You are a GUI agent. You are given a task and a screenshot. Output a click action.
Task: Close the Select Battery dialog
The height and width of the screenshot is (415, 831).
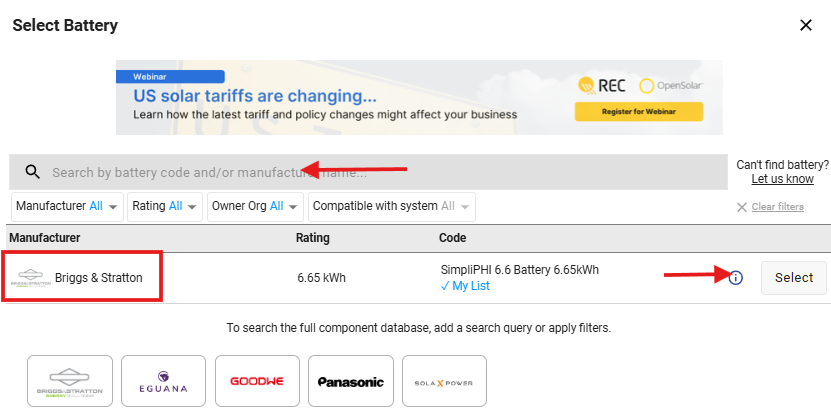(x=806, y=25)
